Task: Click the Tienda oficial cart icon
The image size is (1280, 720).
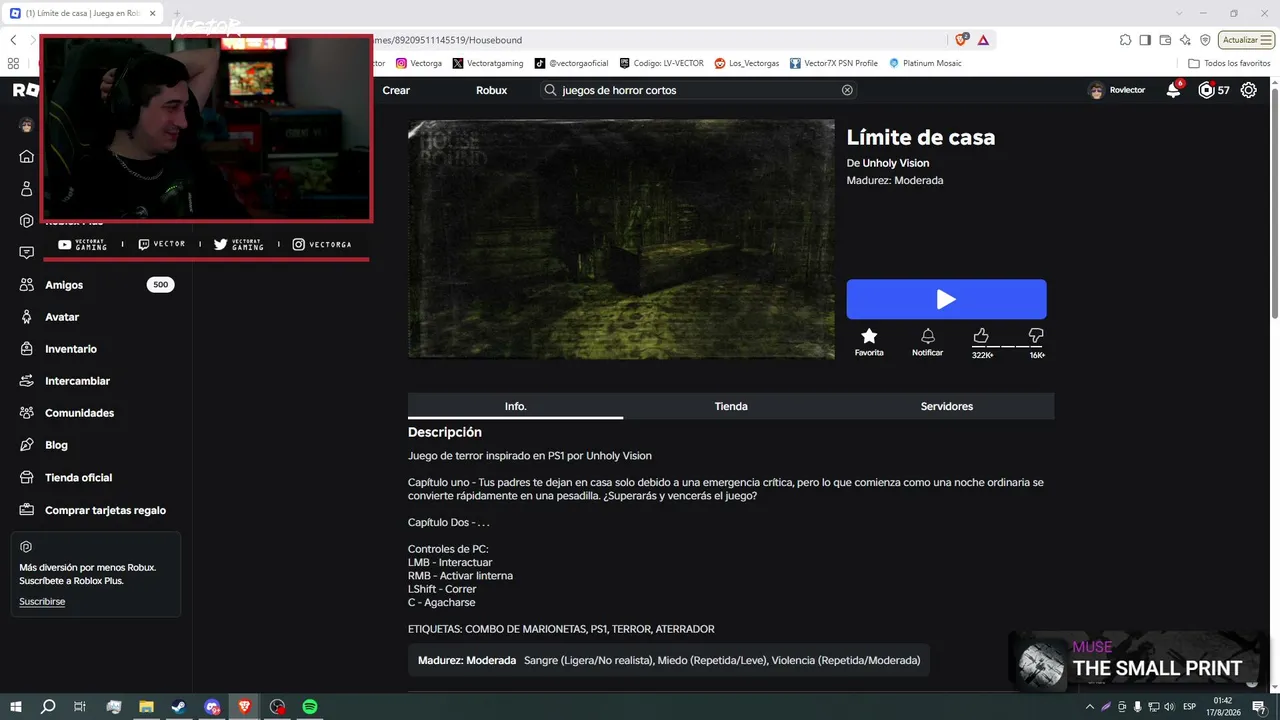Action: click(x=27, y=478)
